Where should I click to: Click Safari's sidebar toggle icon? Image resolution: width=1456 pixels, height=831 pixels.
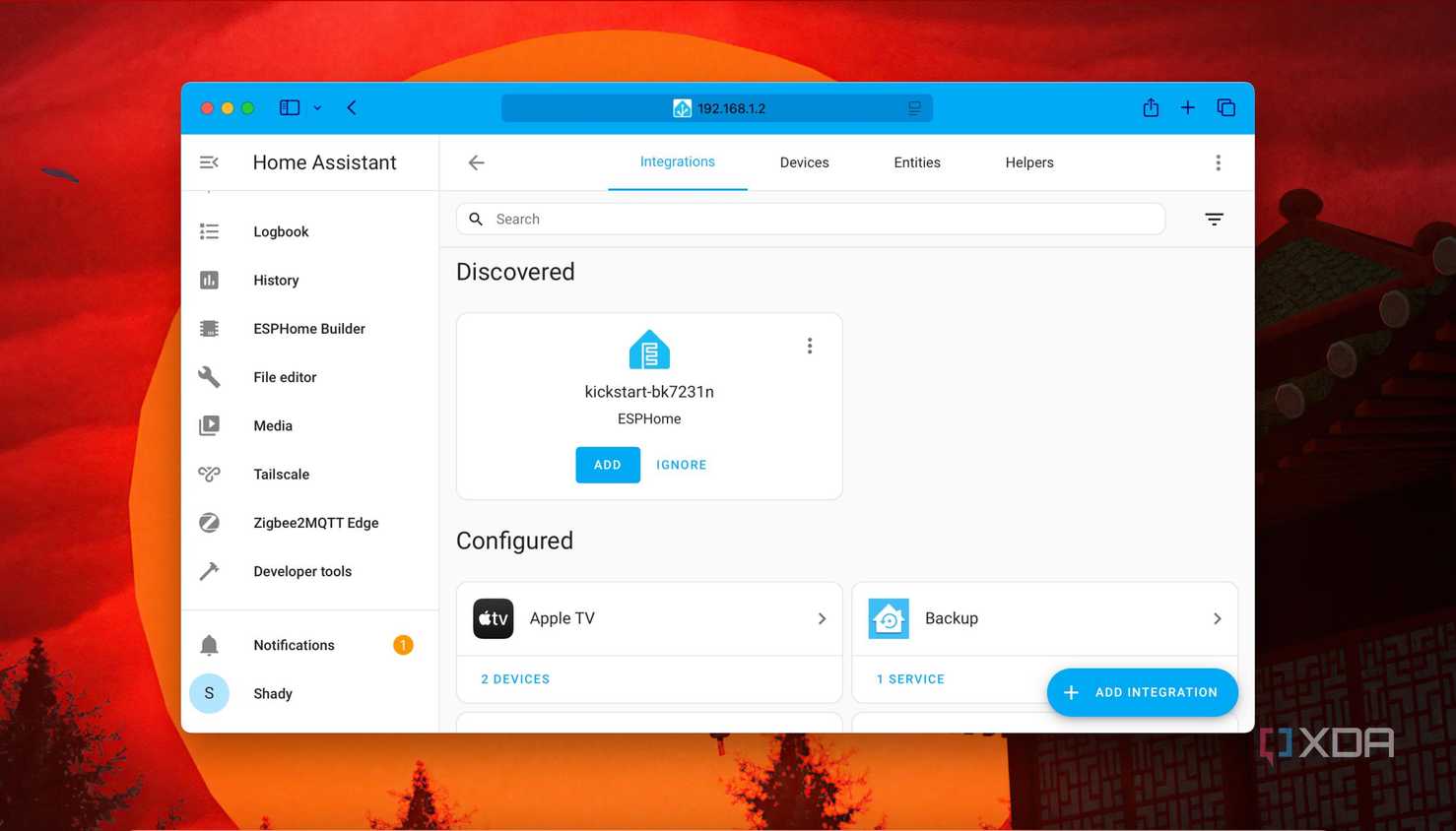290,107
